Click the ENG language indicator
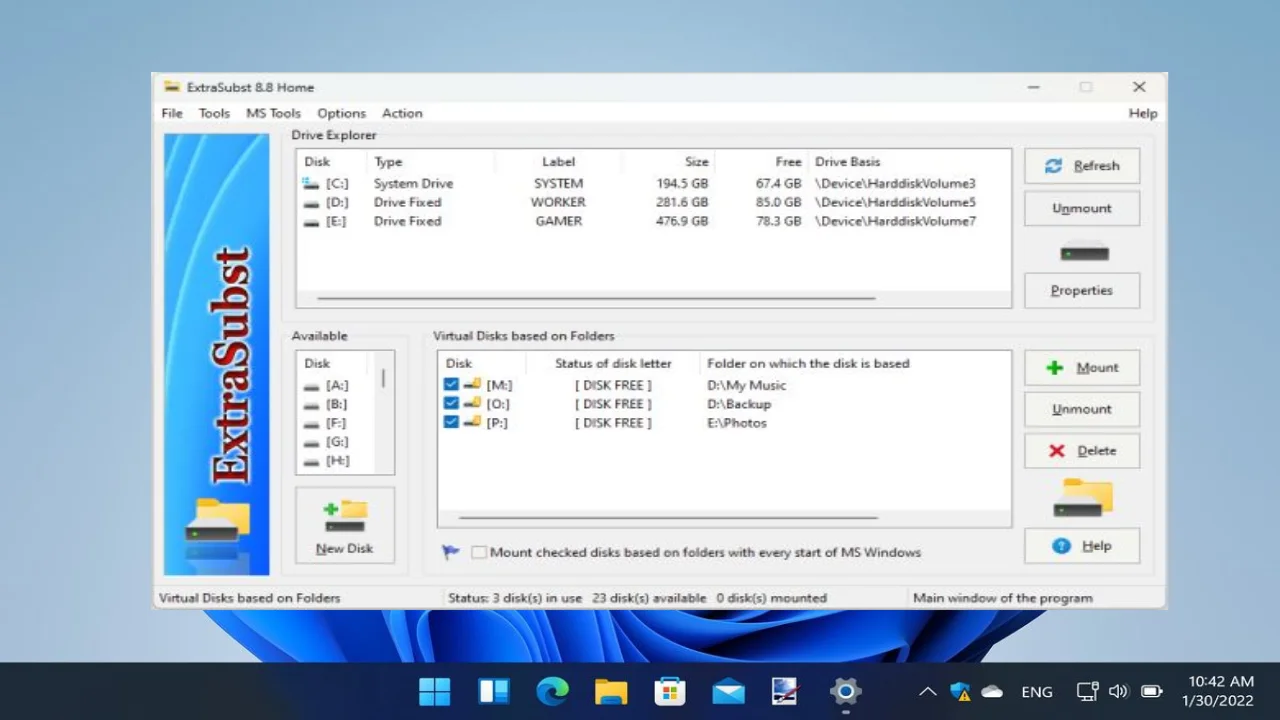Image resolution: width=1280 pixels, height=720 pixels. coord(1037,691)
